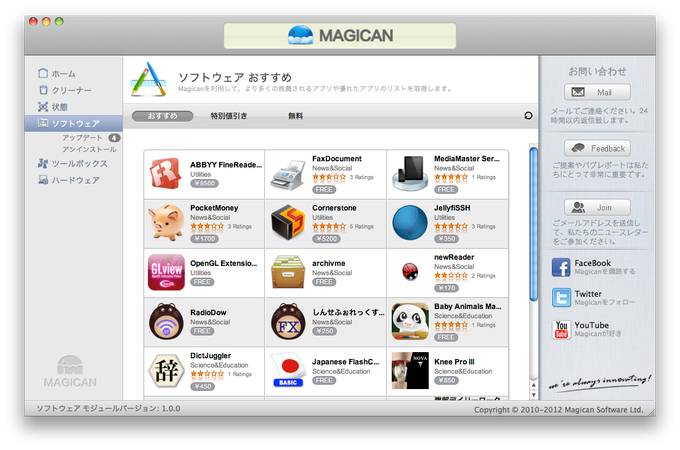
Task: Switch to the 特別値引き tab
Action: 229,116
